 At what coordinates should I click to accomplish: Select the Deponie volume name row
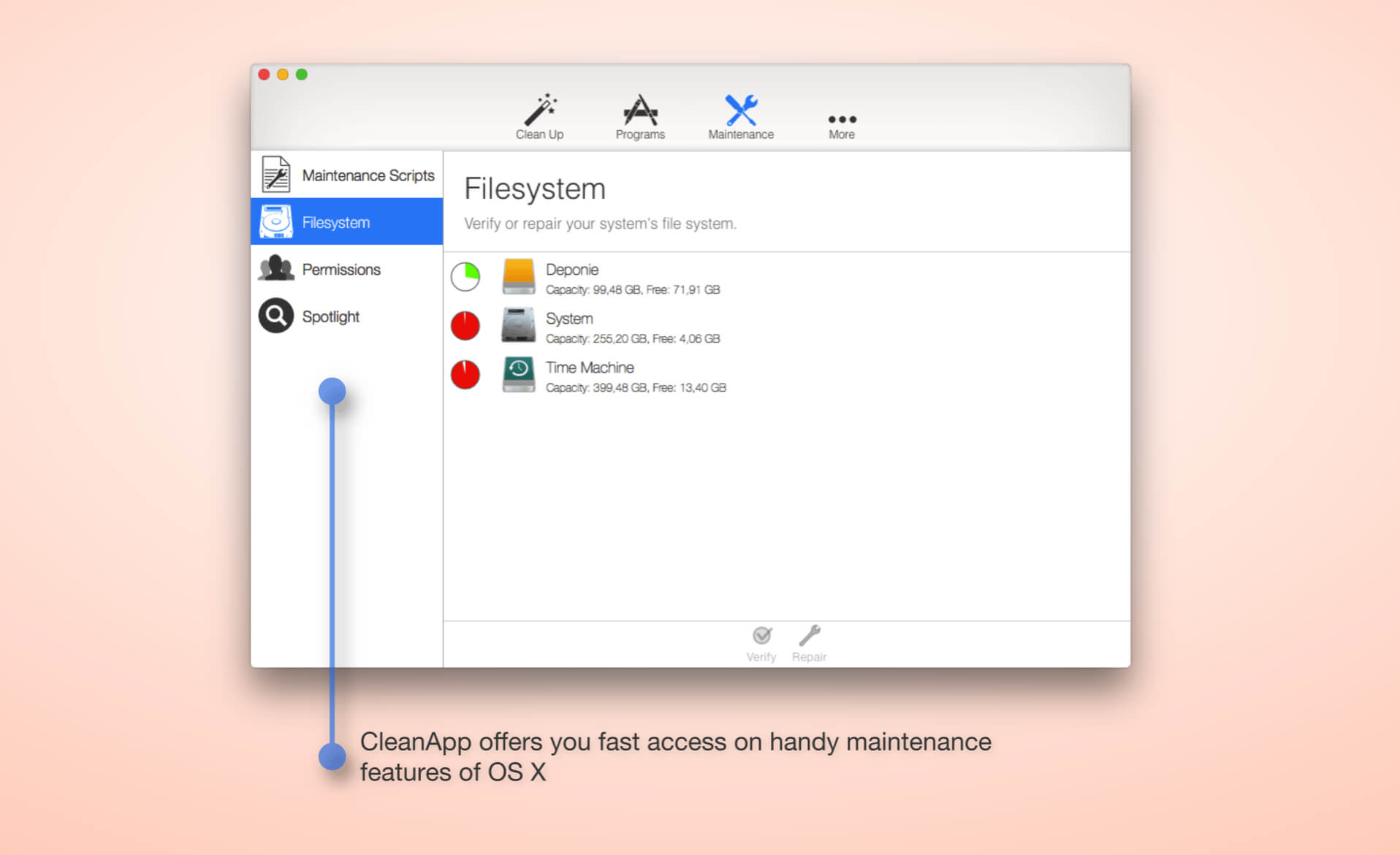572,270
